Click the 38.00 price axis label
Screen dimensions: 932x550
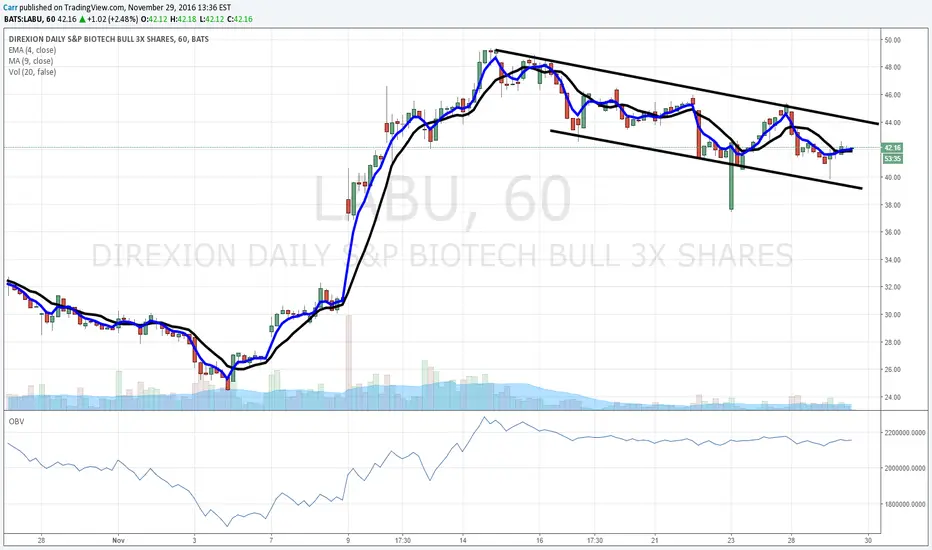[892, 205]
